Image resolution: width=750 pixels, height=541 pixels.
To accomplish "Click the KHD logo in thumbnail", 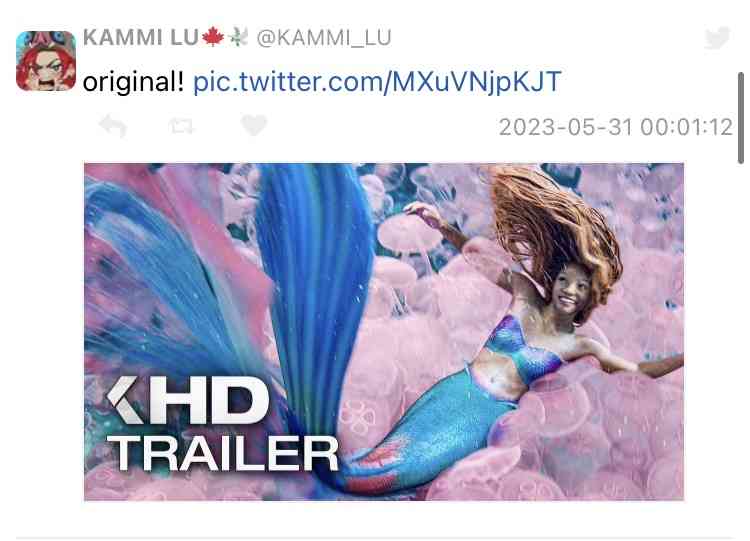I will click(x=188, y=400).
